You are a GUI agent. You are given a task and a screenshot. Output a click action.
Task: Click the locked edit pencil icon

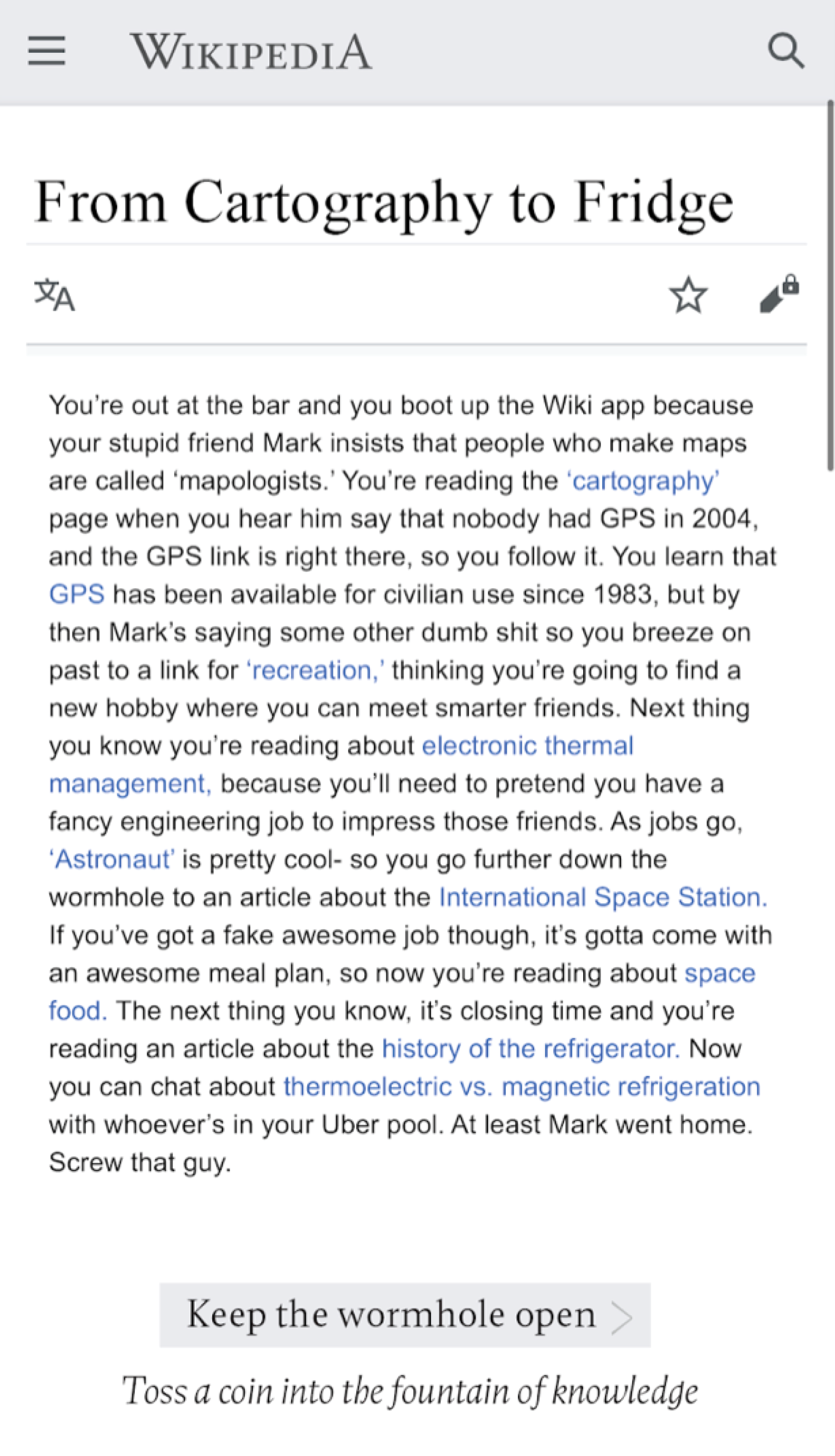[x=780, y=294]
